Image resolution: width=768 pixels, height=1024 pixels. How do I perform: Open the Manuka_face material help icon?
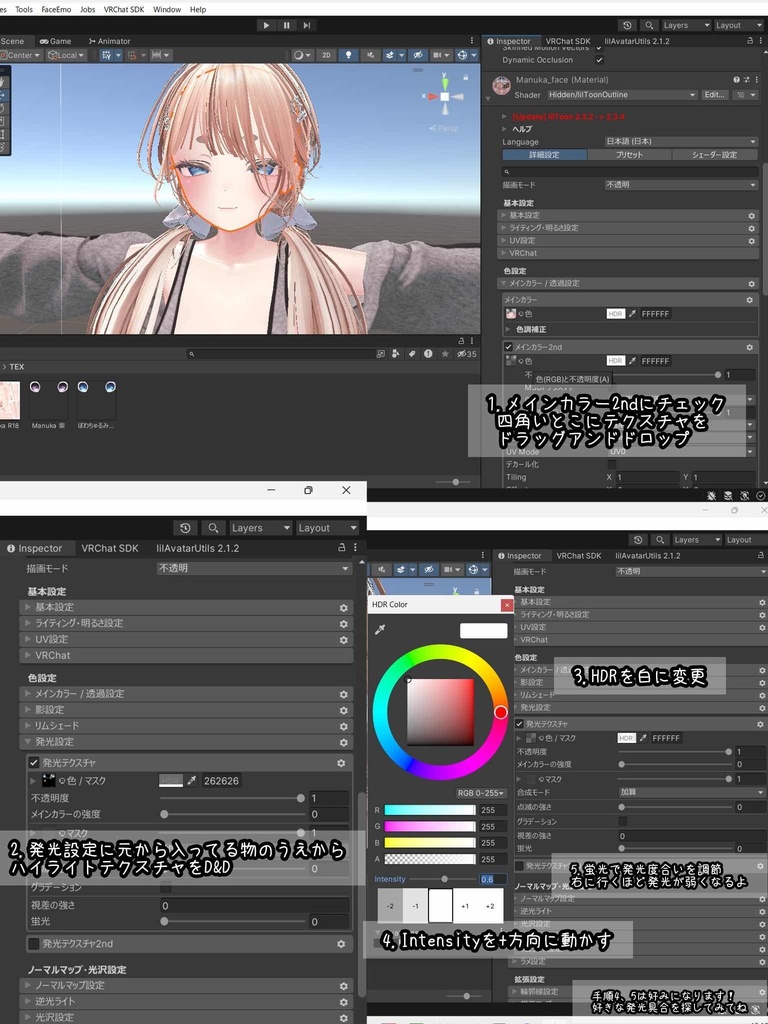[737, 80]
